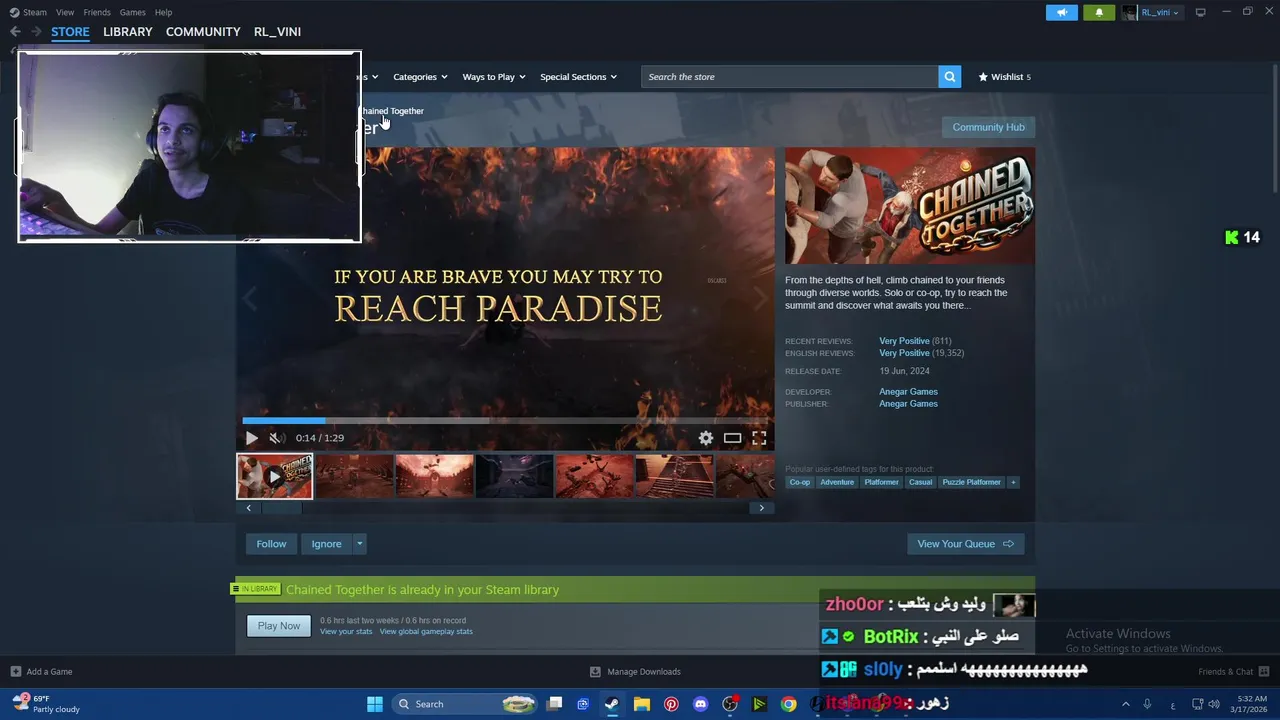Open Steam notifications bell
Screen dimensions: 1280x720
pos(1099,12)
